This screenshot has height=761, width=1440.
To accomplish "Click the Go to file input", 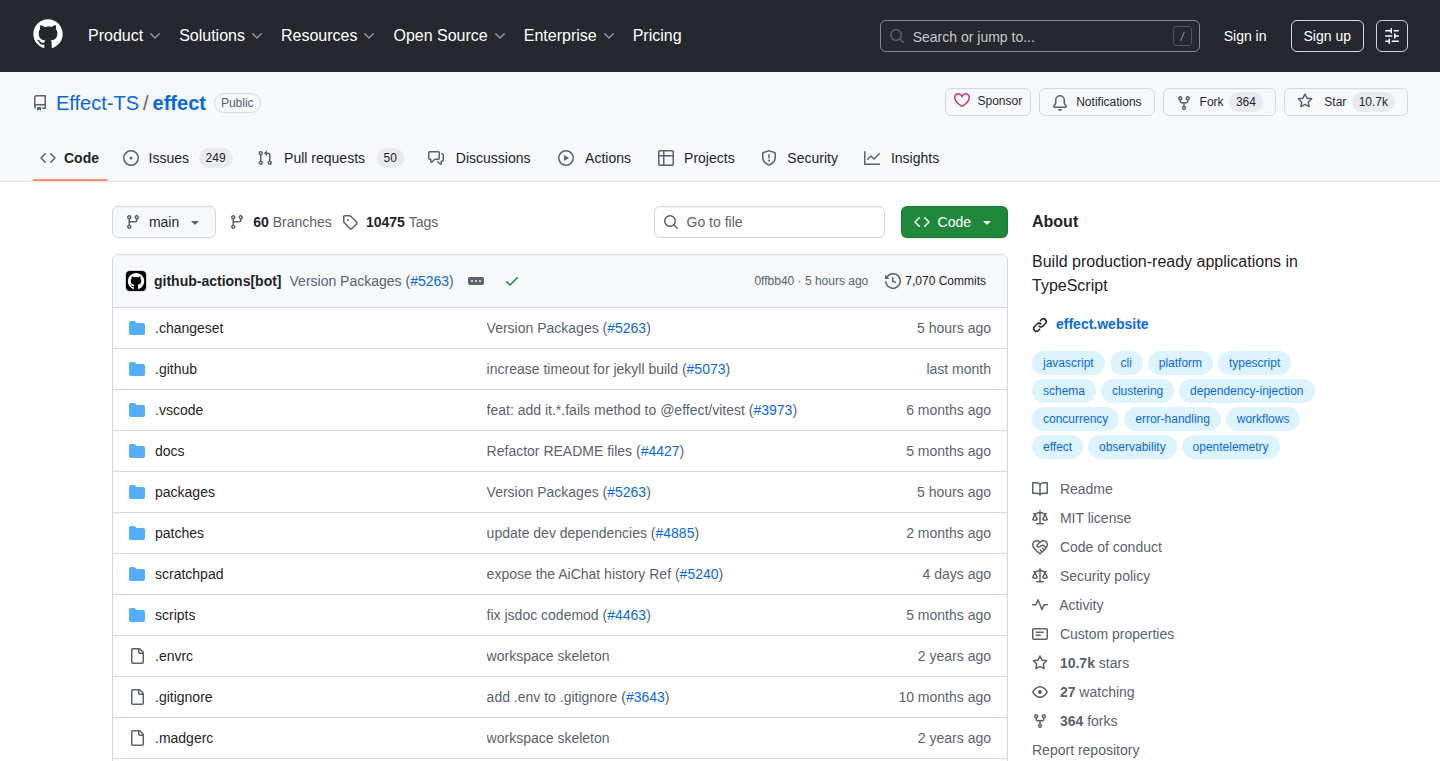I will click(770, 222).
